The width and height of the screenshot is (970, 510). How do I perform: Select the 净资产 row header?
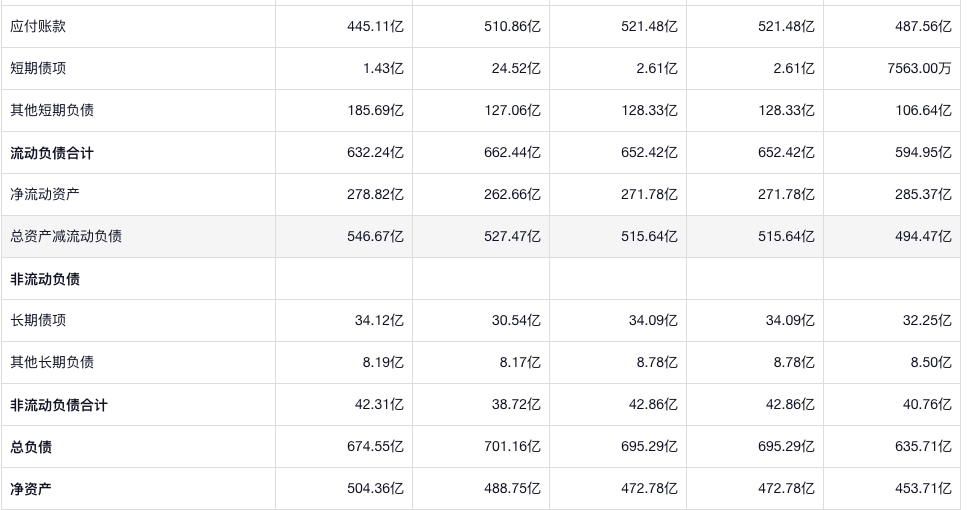(31, 489)
